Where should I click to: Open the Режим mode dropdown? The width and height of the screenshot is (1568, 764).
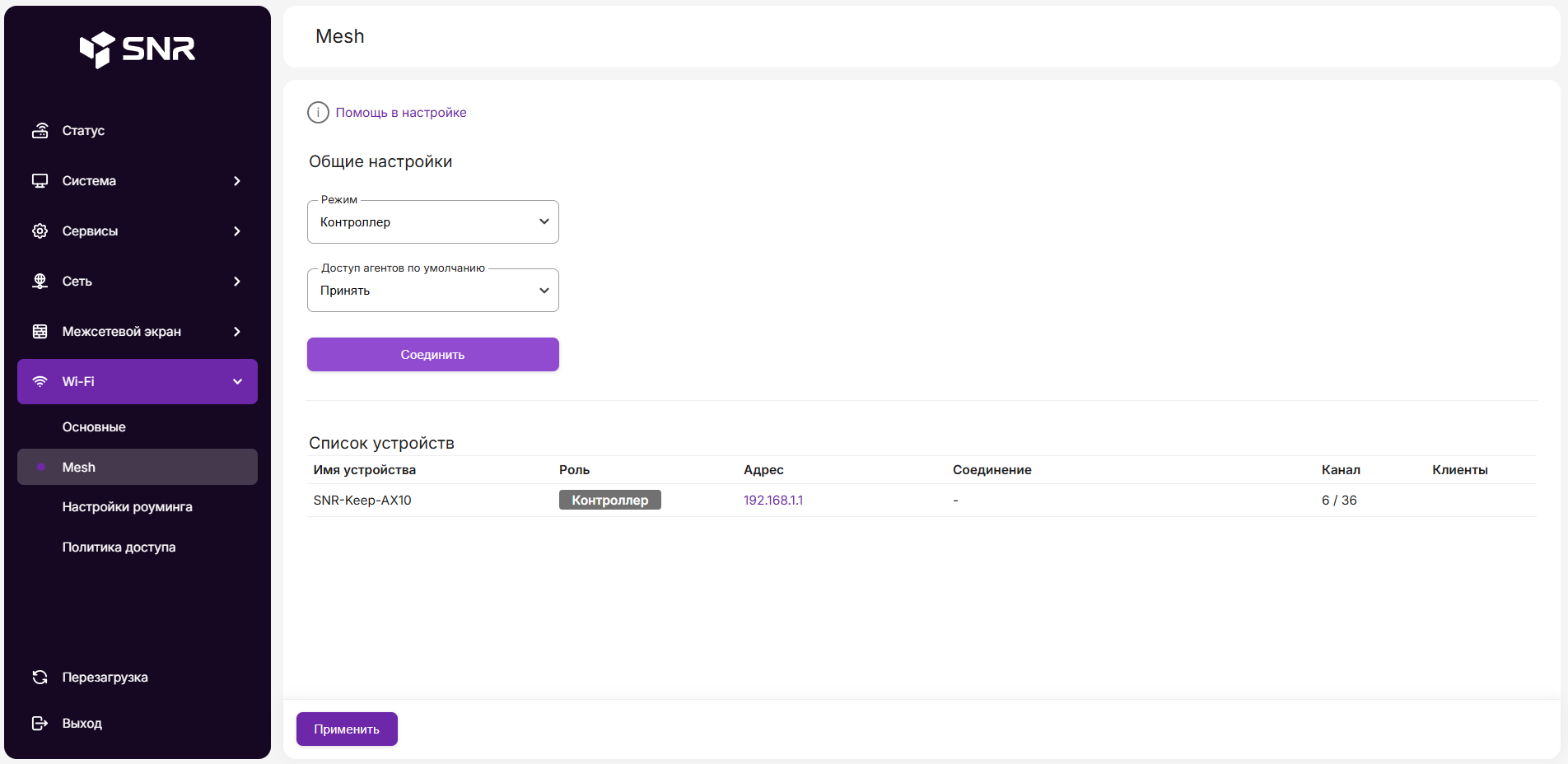pyautogui.click(x=432, y=222)
